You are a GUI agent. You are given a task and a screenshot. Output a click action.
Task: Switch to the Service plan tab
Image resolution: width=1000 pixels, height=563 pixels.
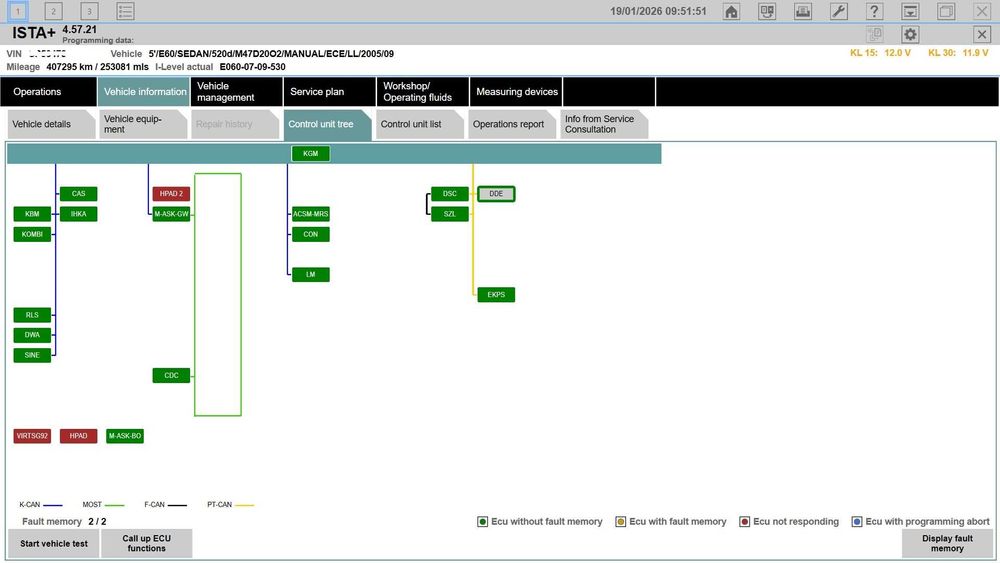(330, 92)
